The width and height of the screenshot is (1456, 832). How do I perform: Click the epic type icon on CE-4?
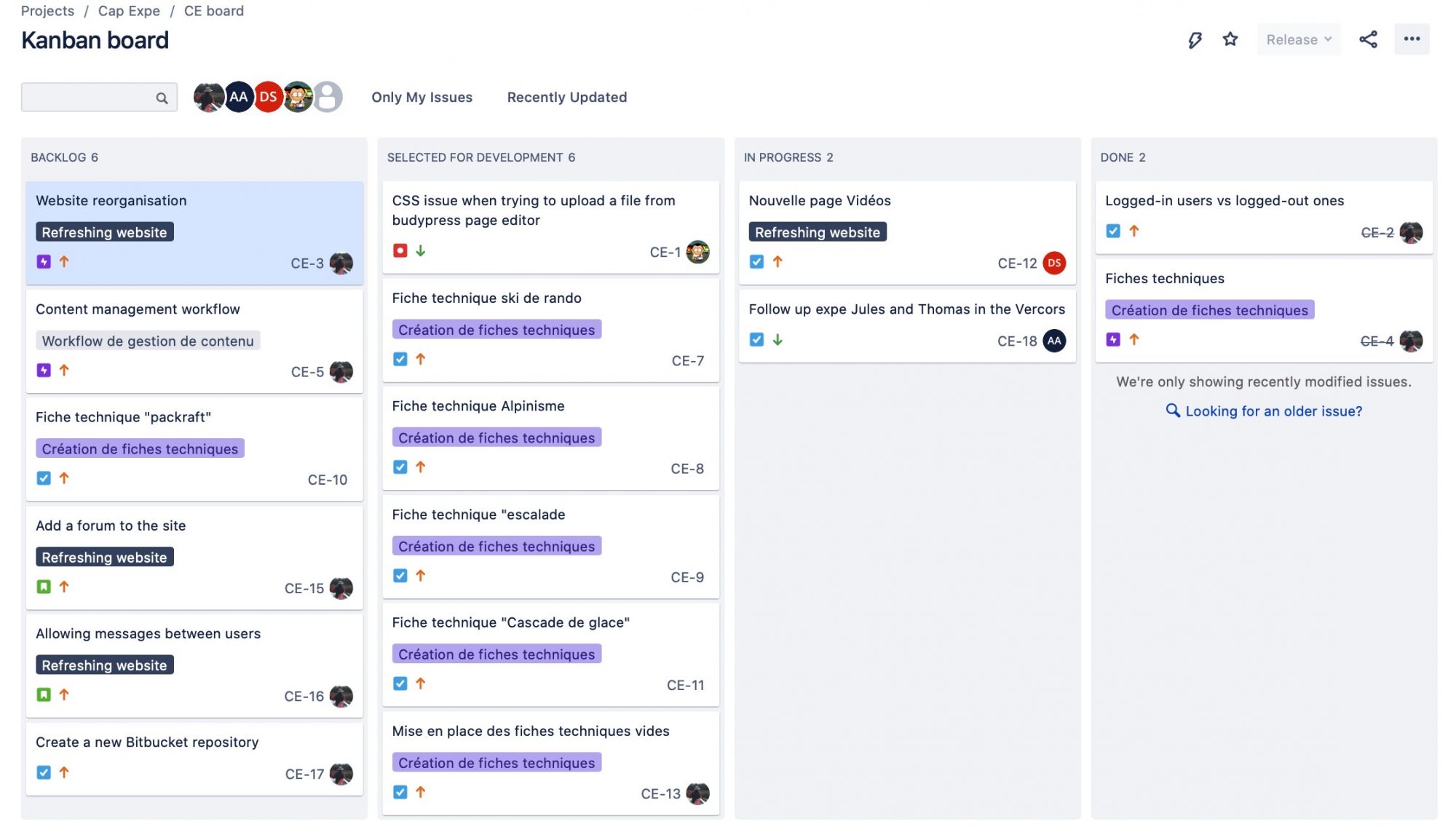(1113, 339)
